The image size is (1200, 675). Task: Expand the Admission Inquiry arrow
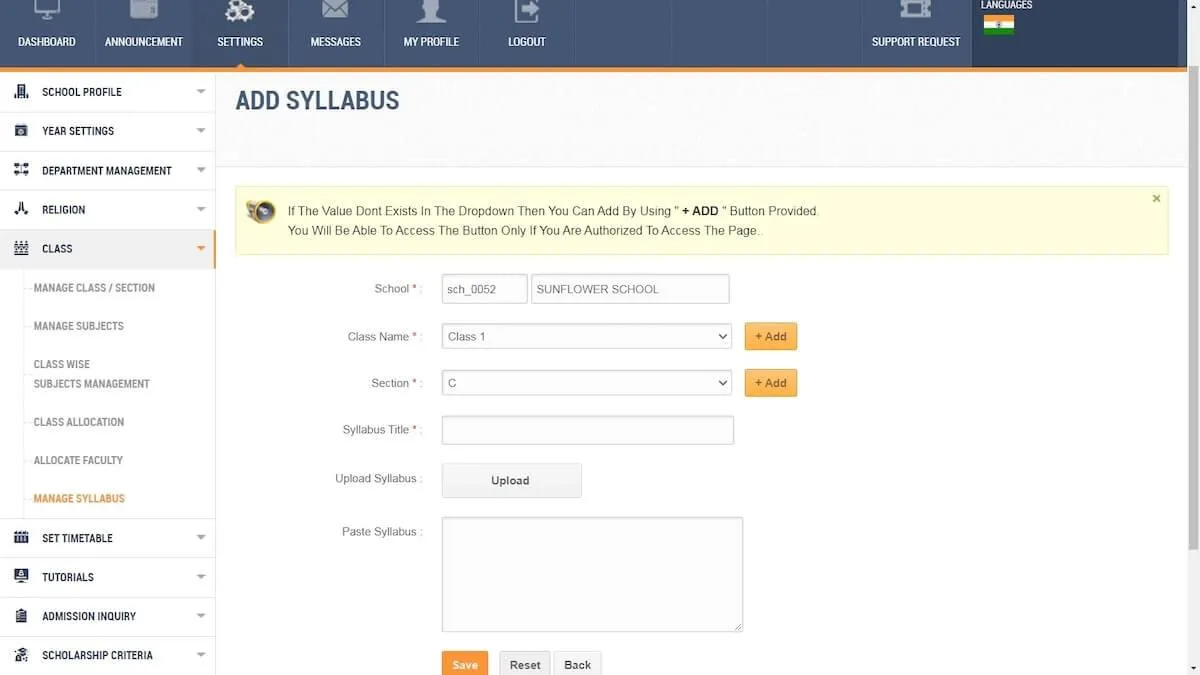click(x=201, y=616)
